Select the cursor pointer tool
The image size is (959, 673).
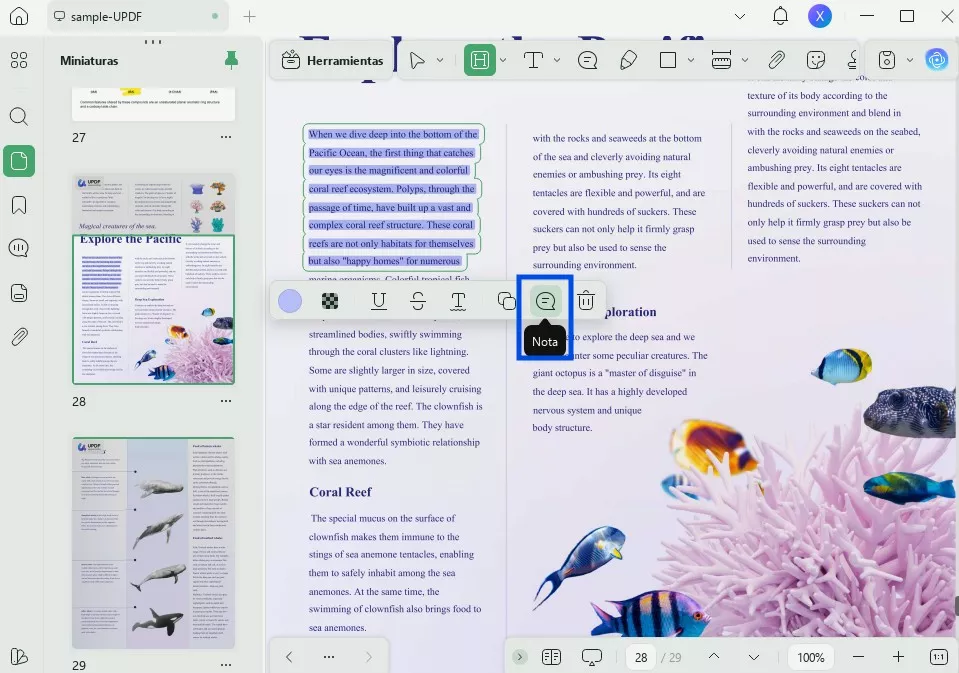pos(417,60)
